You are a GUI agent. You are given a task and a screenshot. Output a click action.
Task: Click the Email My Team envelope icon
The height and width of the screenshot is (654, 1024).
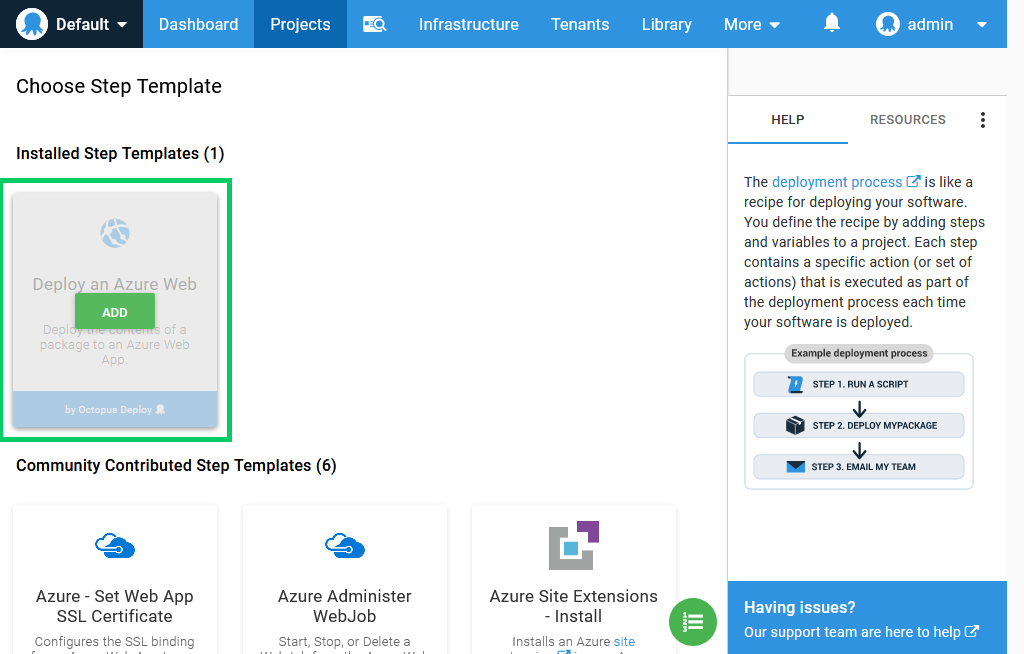click(795, 466)
